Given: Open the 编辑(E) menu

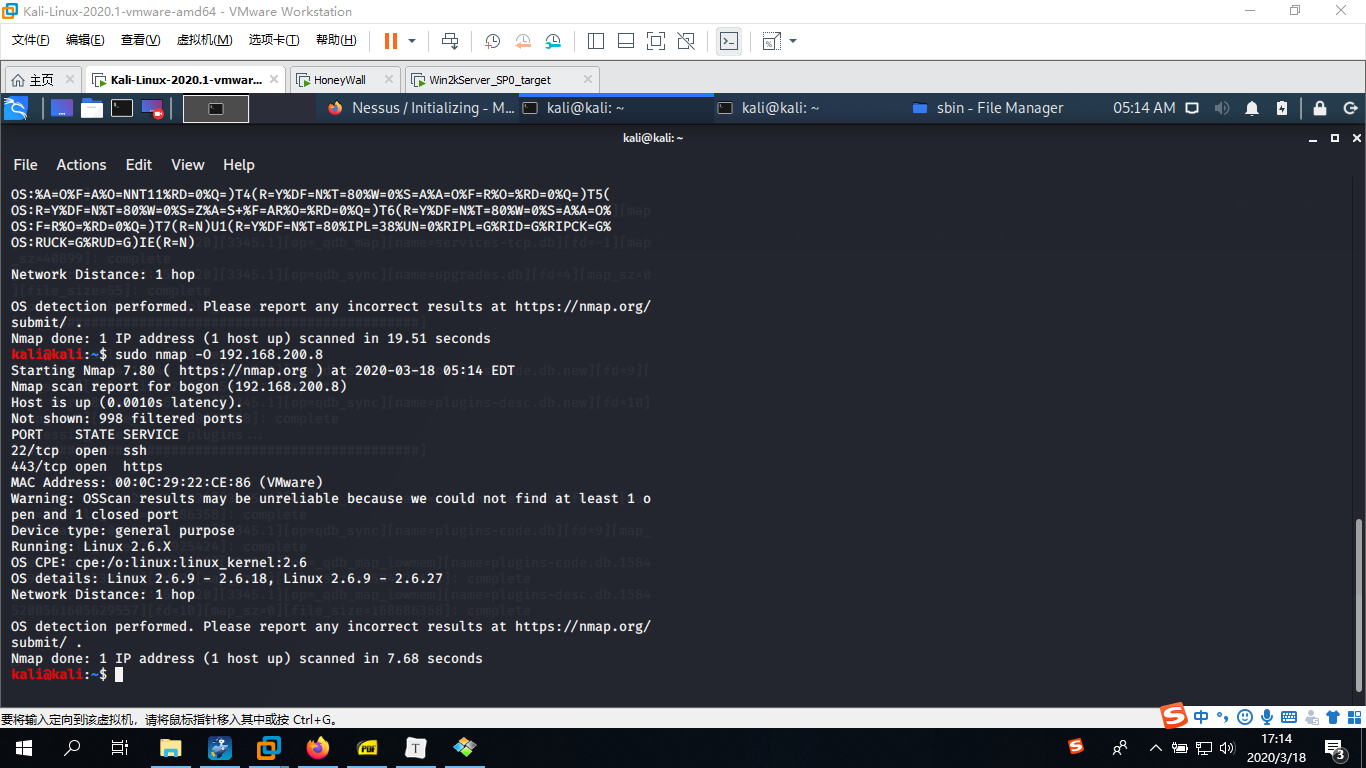Looking at the screenshot, I should 85,40.
